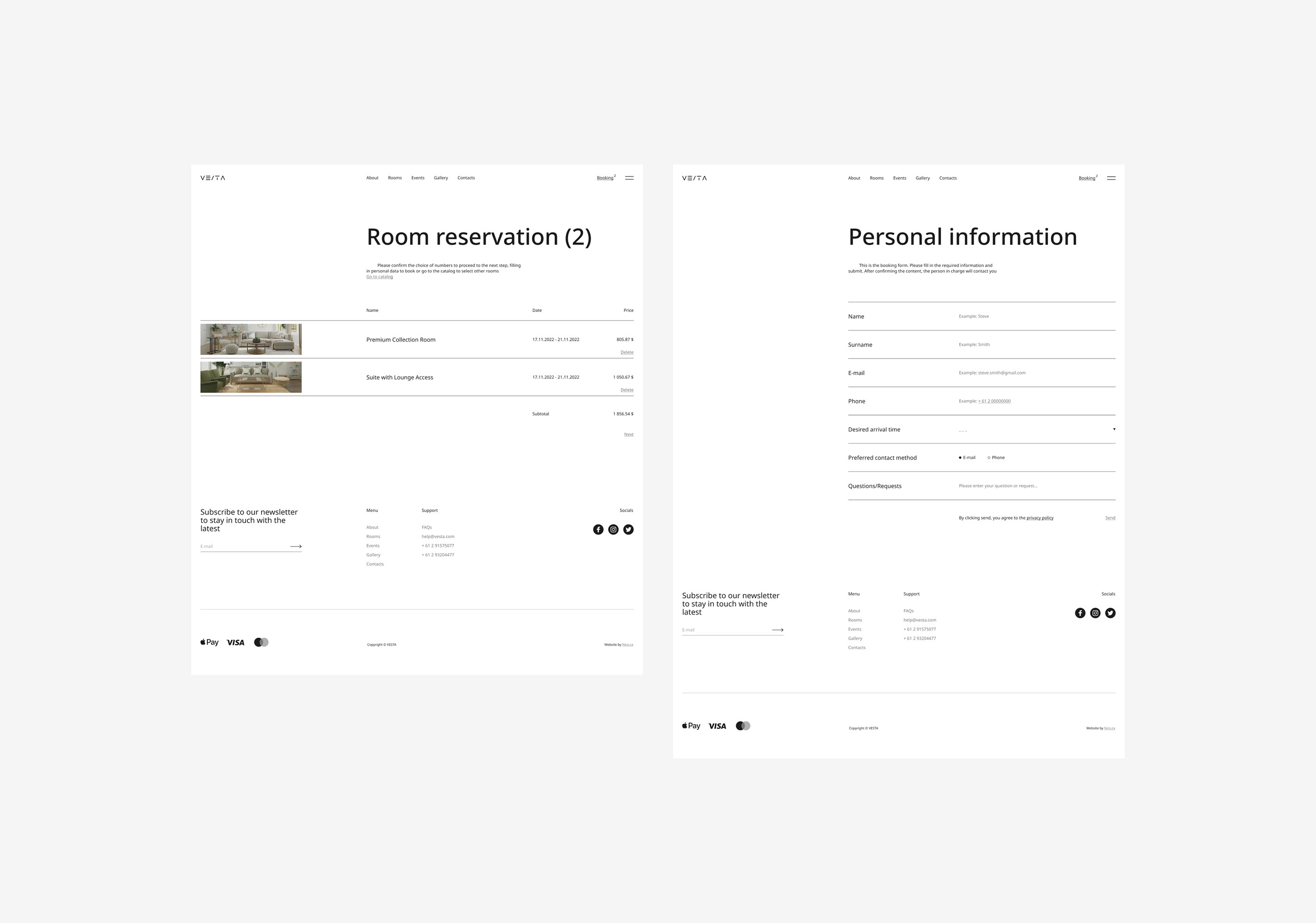Click Instagram icon in left page footer

pos(613,529)
